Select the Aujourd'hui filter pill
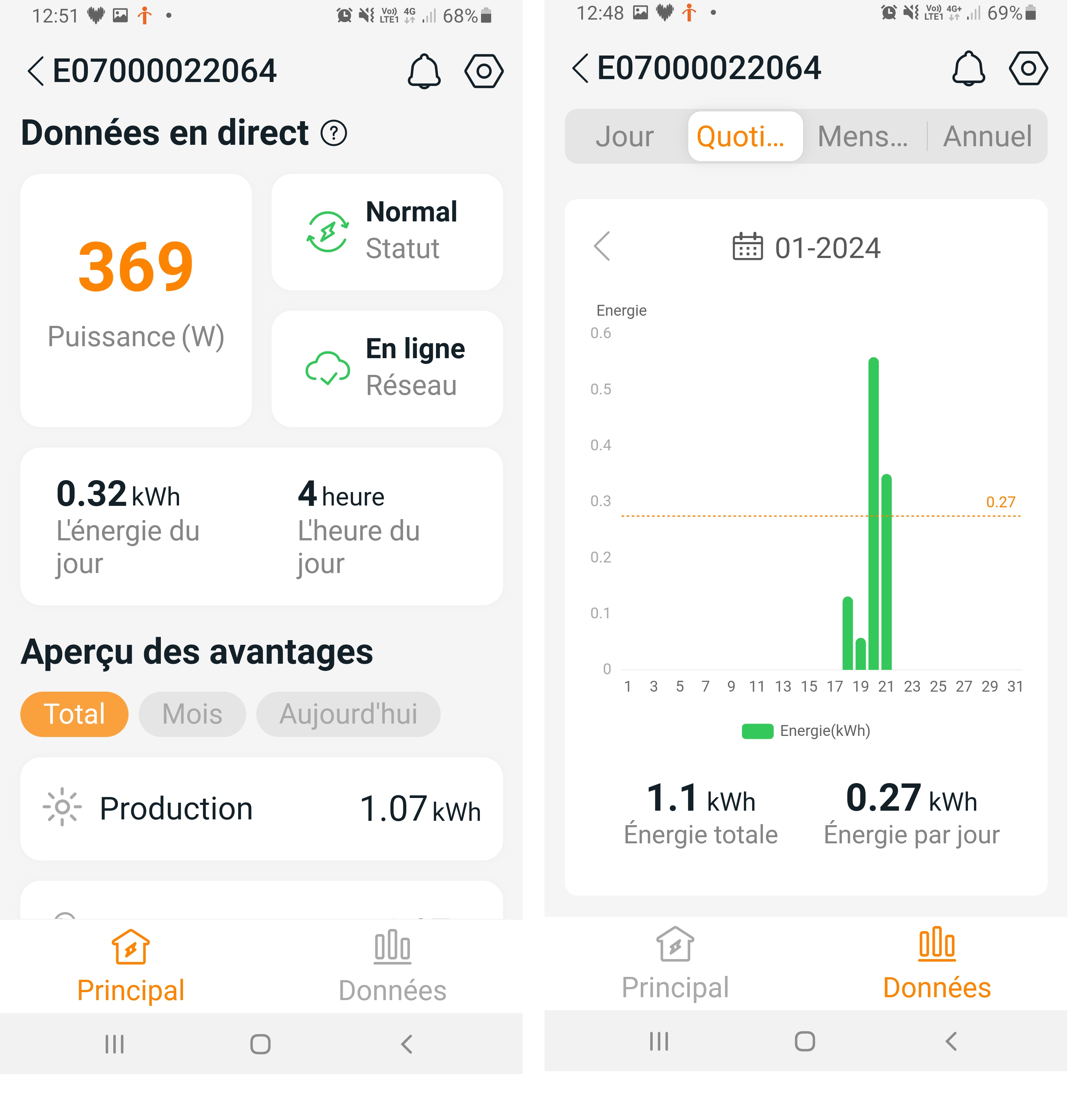The image size is (1092, 1093). [348, 714]
